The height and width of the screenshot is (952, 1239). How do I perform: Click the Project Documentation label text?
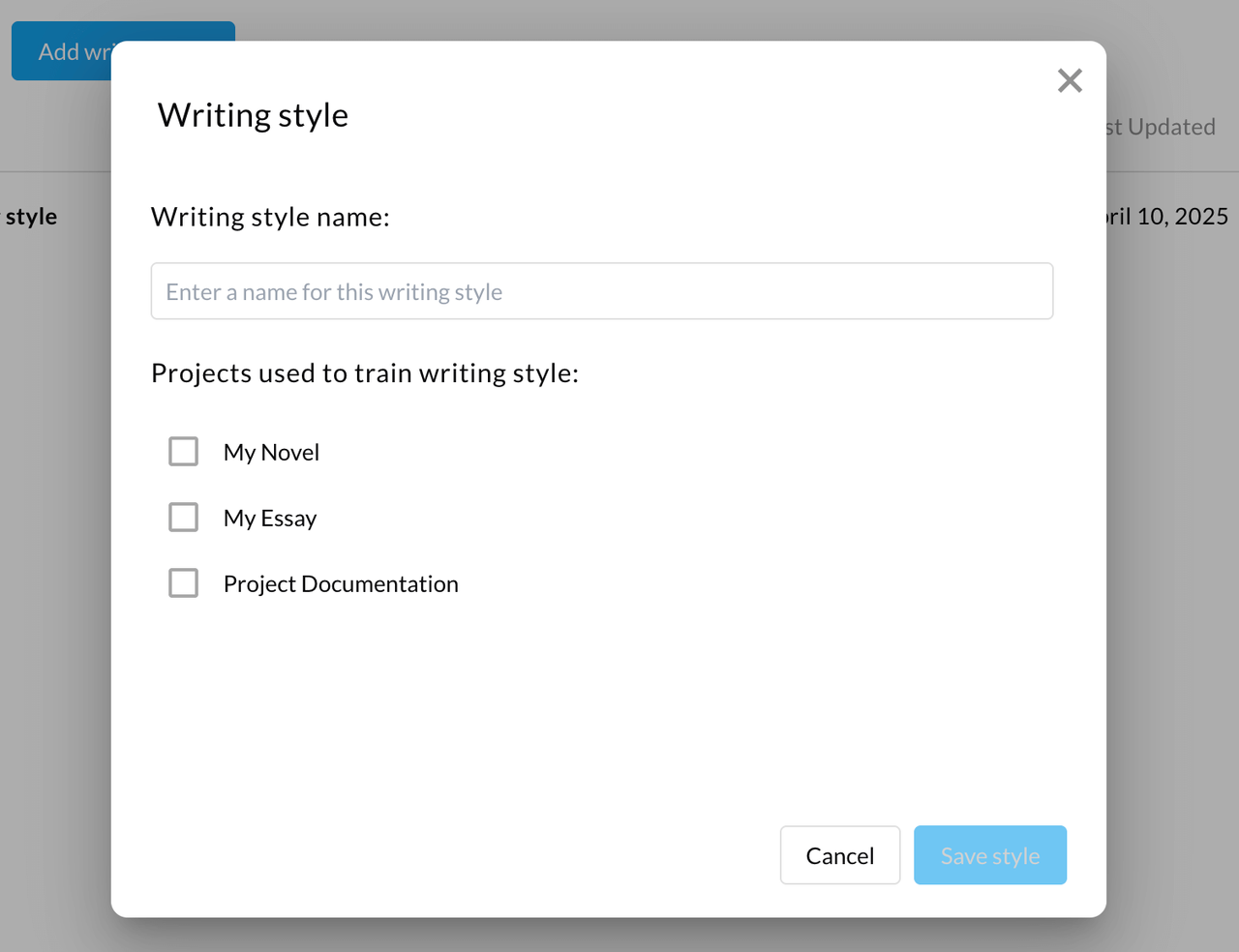coord(341,584)
